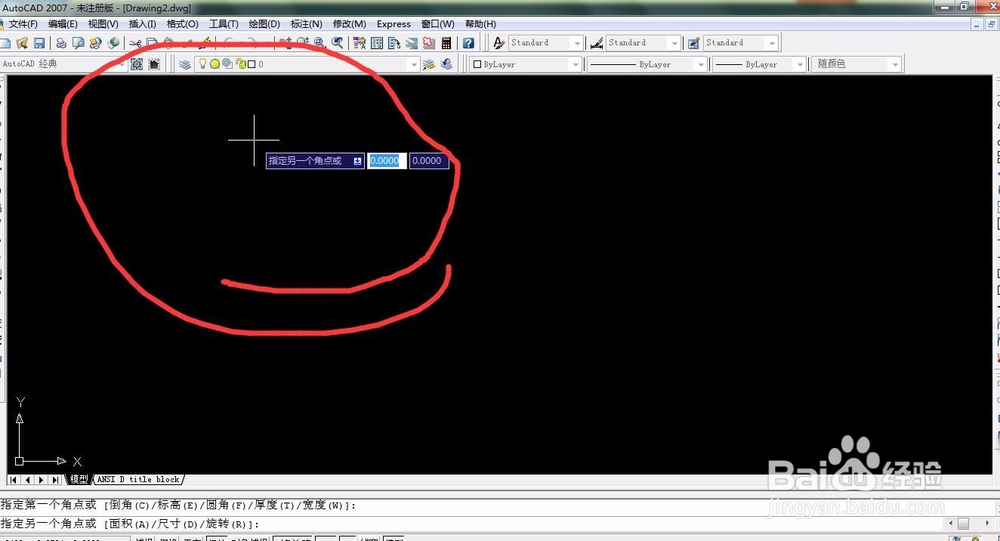Go to next layout tab arrow
1000x541 pixels.
(41, 480)
